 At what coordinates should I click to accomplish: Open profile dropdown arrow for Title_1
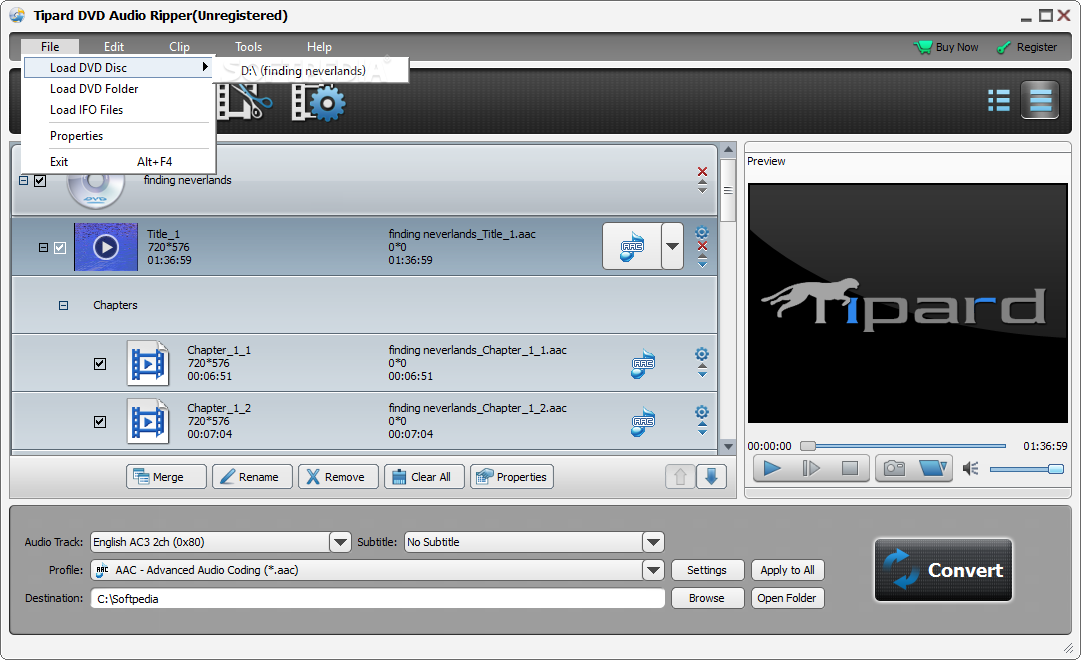(x=672, y=246)
